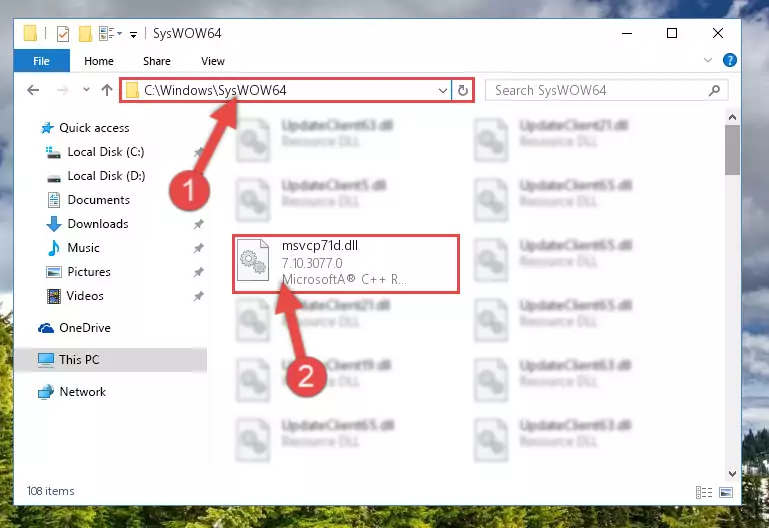769x528 pixels.
Task: Refresh the SysWOW64 folder view
Action: [462, 91]
